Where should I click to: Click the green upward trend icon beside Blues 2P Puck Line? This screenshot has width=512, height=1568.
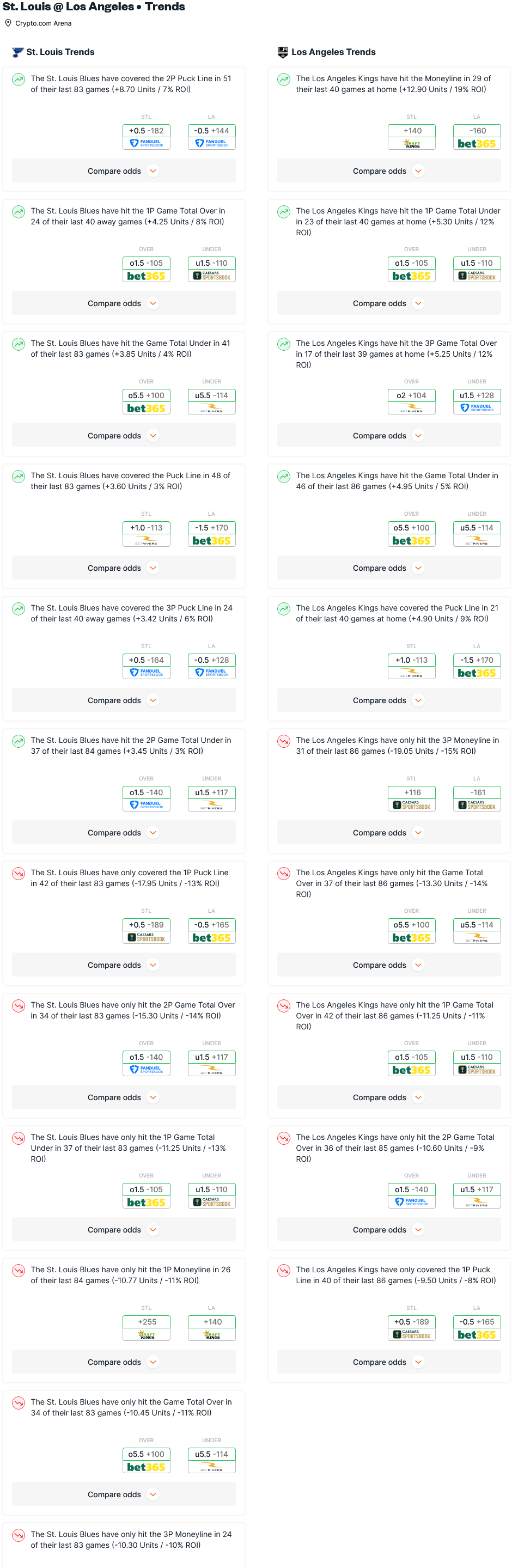pyautogui.click(x=19, y=79)
